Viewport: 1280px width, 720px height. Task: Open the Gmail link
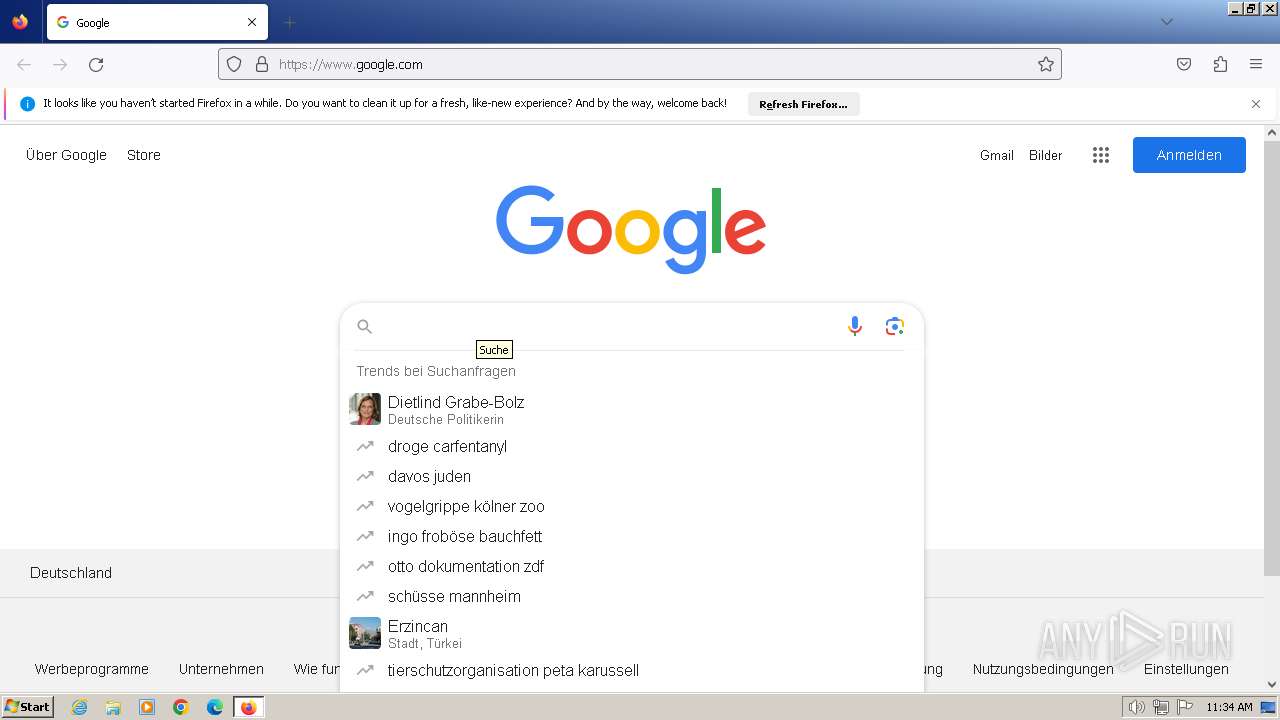997,155
